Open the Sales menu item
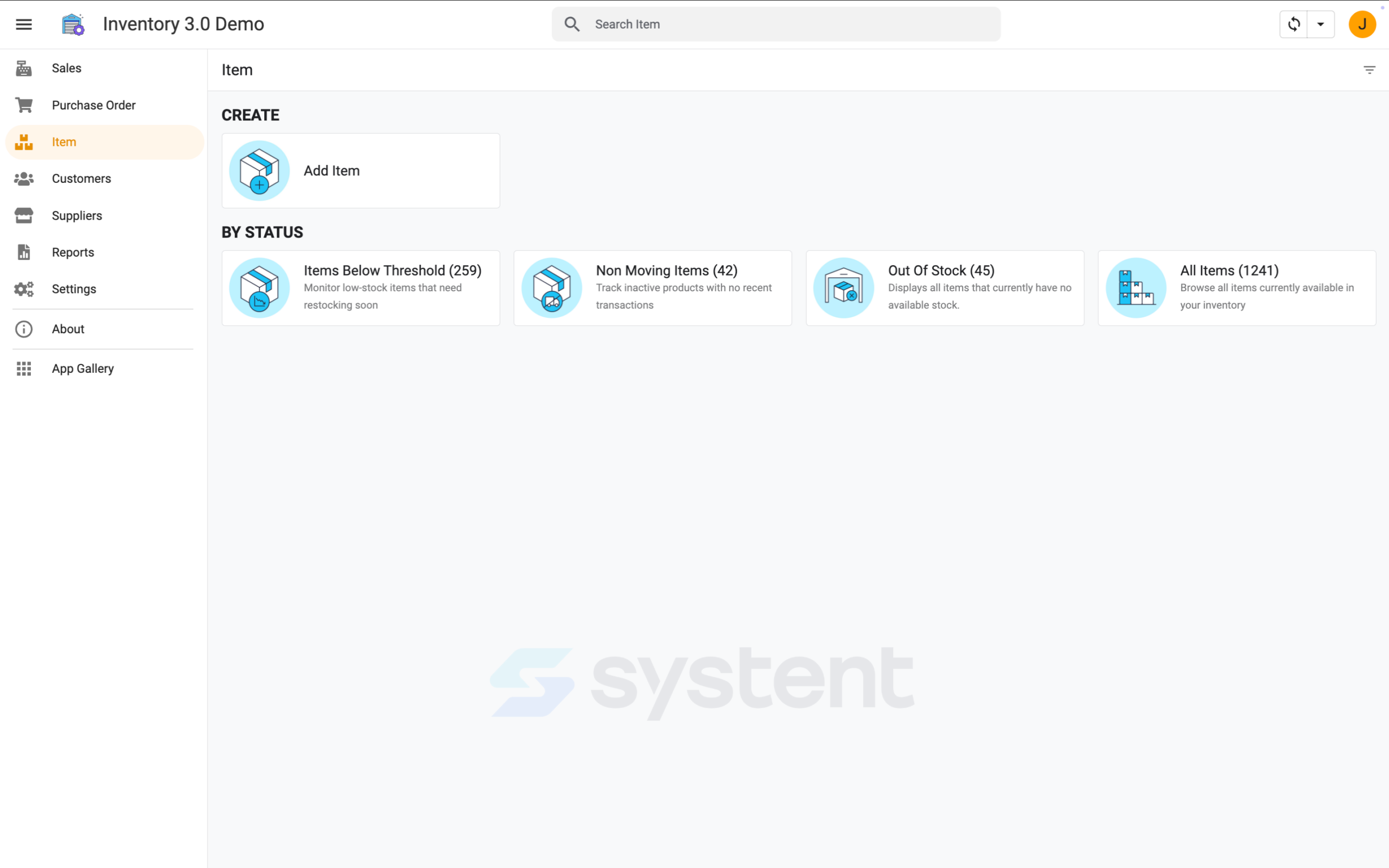 tap(105, 68)
